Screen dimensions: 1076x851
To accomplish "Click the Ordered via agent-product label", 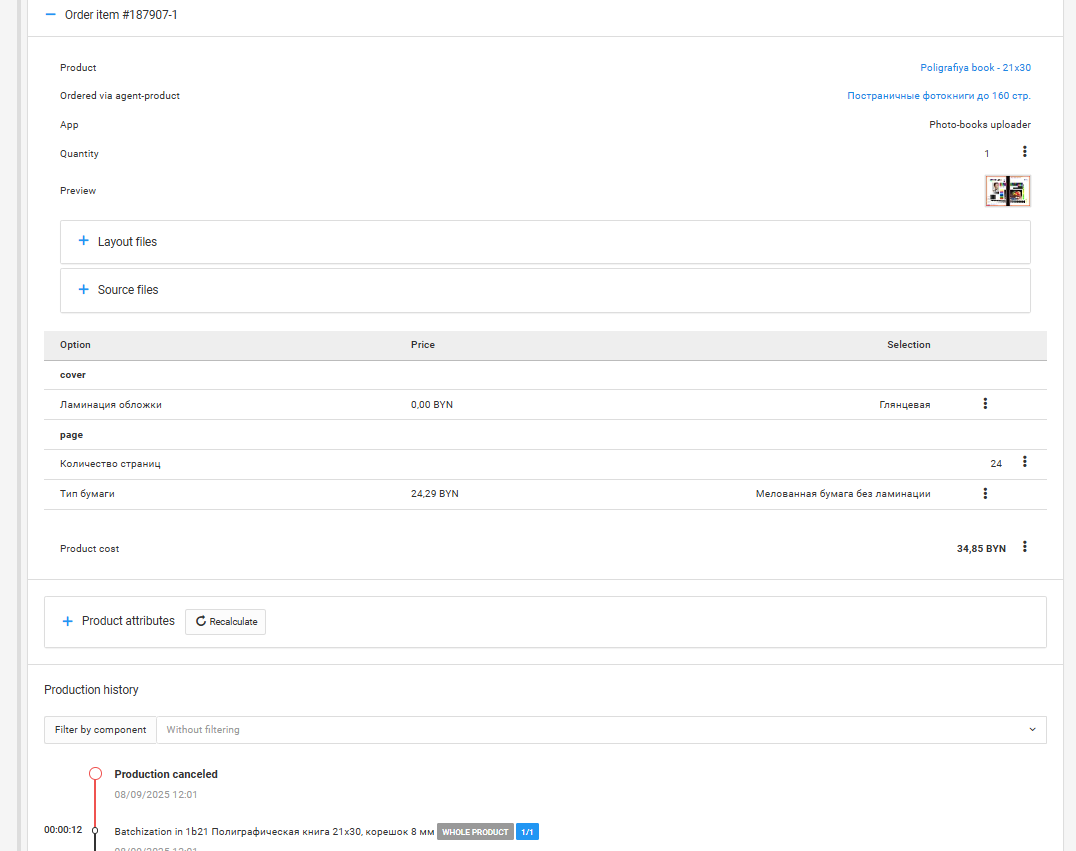I will 120,95.
